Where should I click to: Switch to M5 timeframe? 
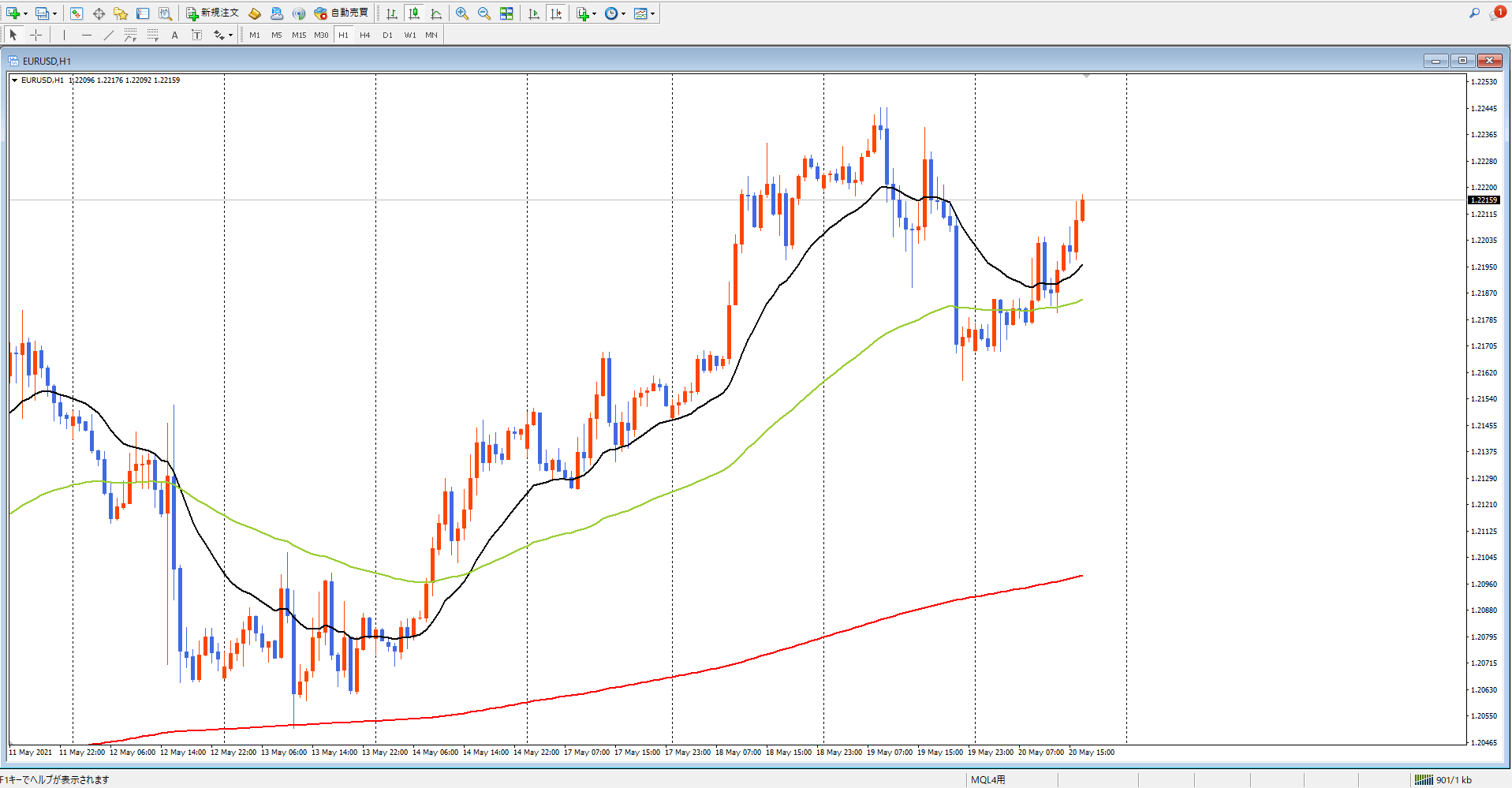point(277,35)
